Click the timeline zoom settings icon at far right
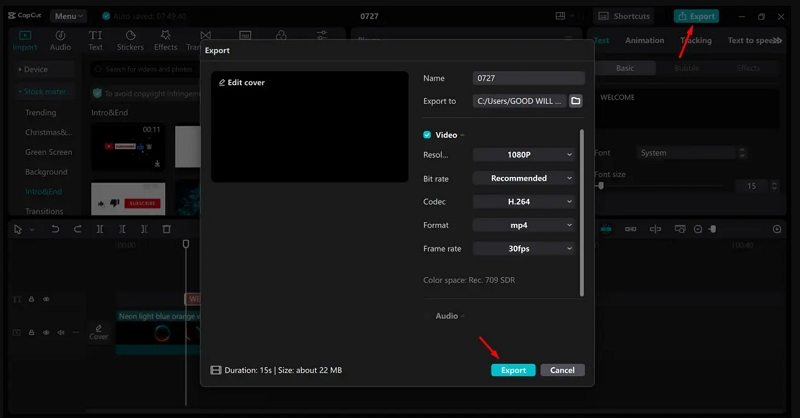The width and height of the screenshot is (800, 418). [x=777, y=229]
